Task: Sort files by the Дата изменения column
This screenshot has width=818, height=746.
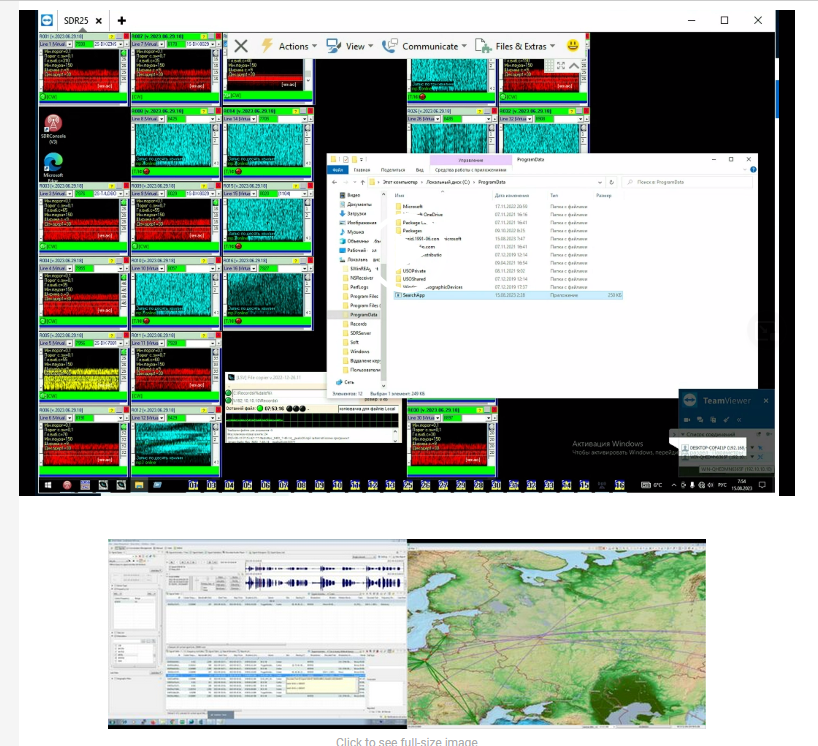Action: pyautogui.click(x=512, y=196)
